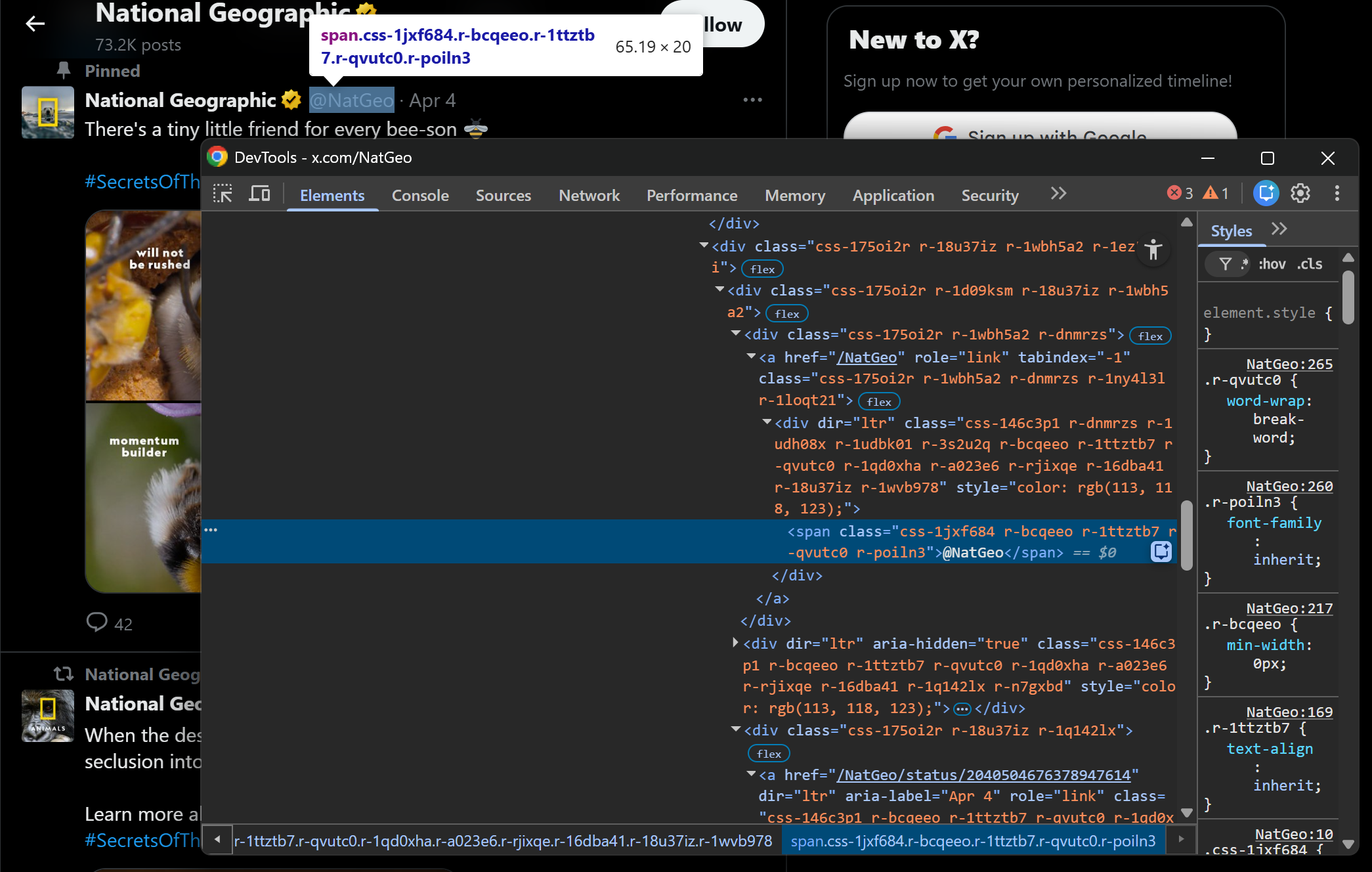1372x872 pixels.
Task: Collapse the div with class r-1q142lx
Action: [x=736, y=730]
